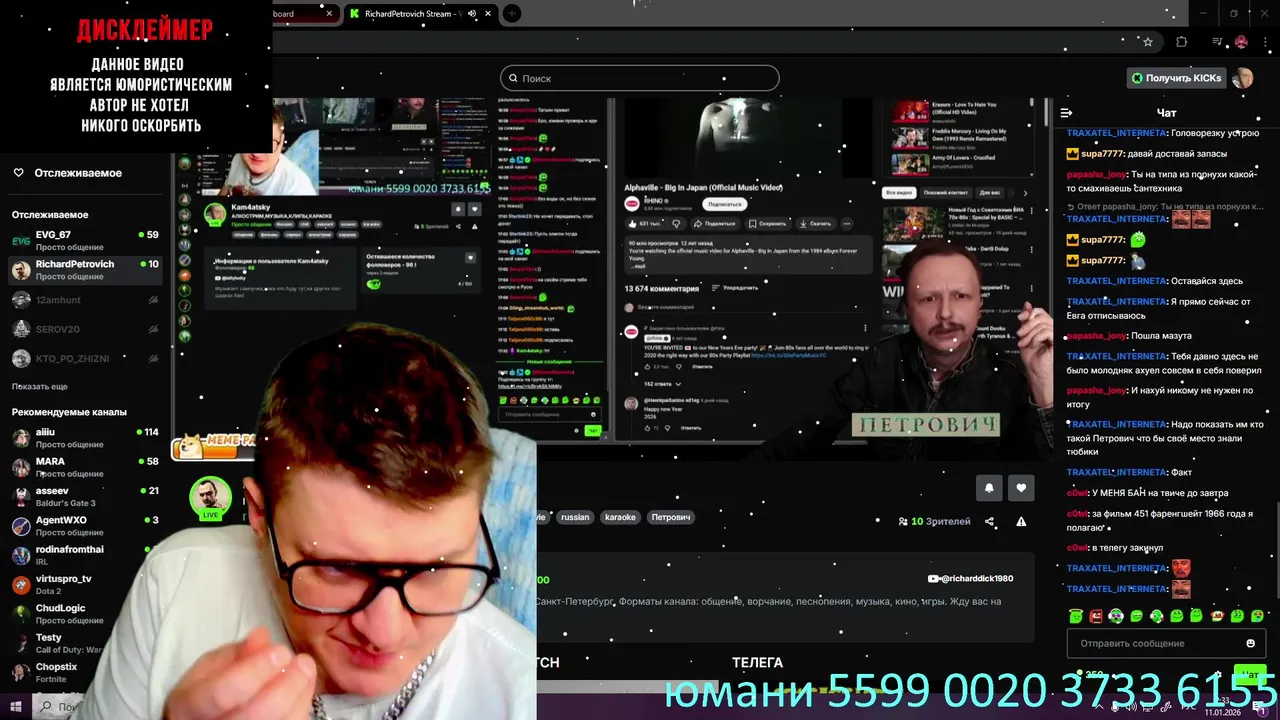Open Windows taskbar search
The image size is (1280, 720).
60,706
